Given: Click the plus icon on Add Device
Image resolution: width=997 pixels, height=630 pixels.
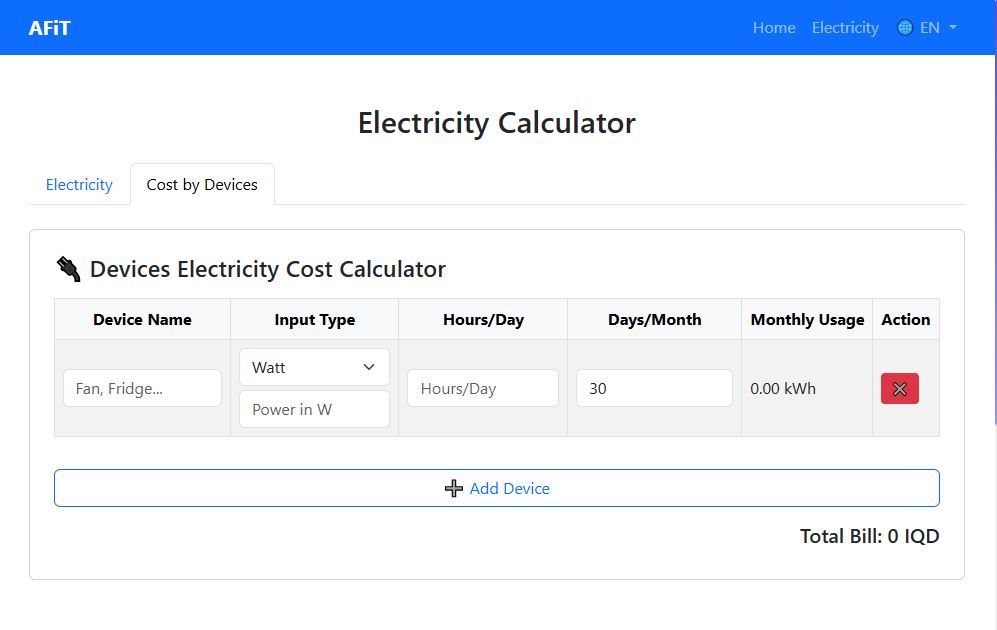Looking at the screenshot, I should (x=454, y=488).
